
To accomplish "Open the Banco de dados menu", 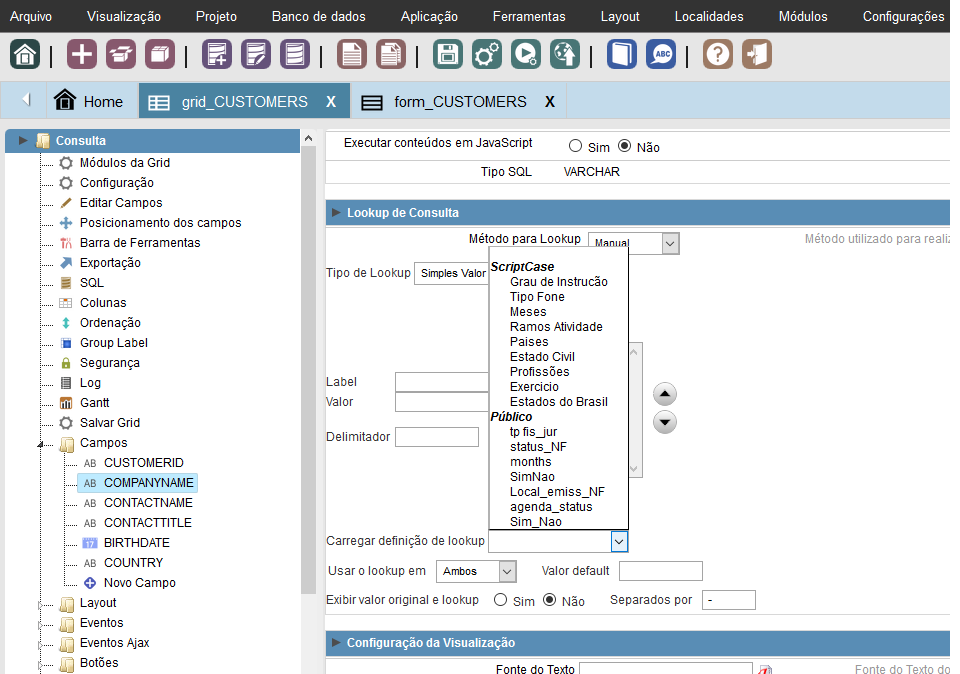I will [x=318, y=16].
